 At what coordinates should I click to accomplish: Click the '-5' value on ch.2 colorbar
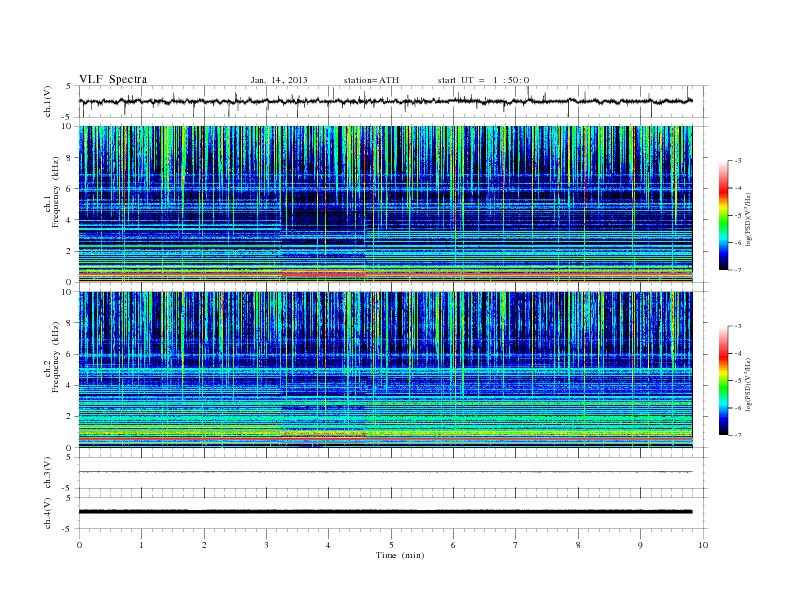tap(738, 381)
